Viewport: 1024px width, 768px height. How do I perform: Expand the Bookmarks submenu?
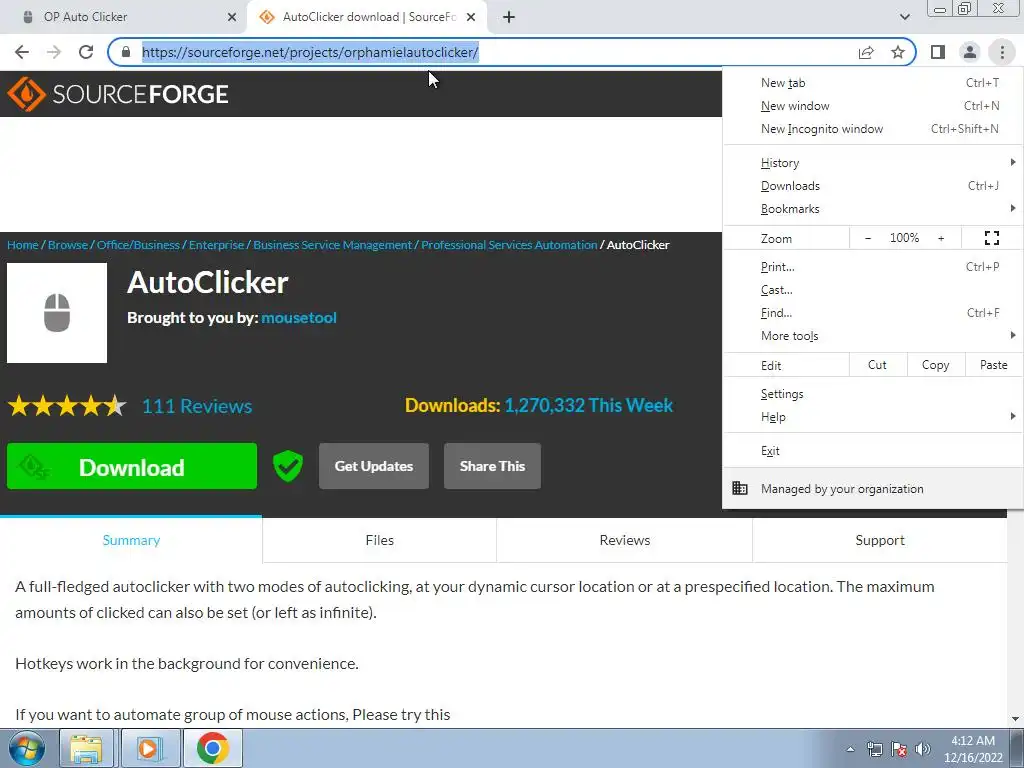coord(872,208)
